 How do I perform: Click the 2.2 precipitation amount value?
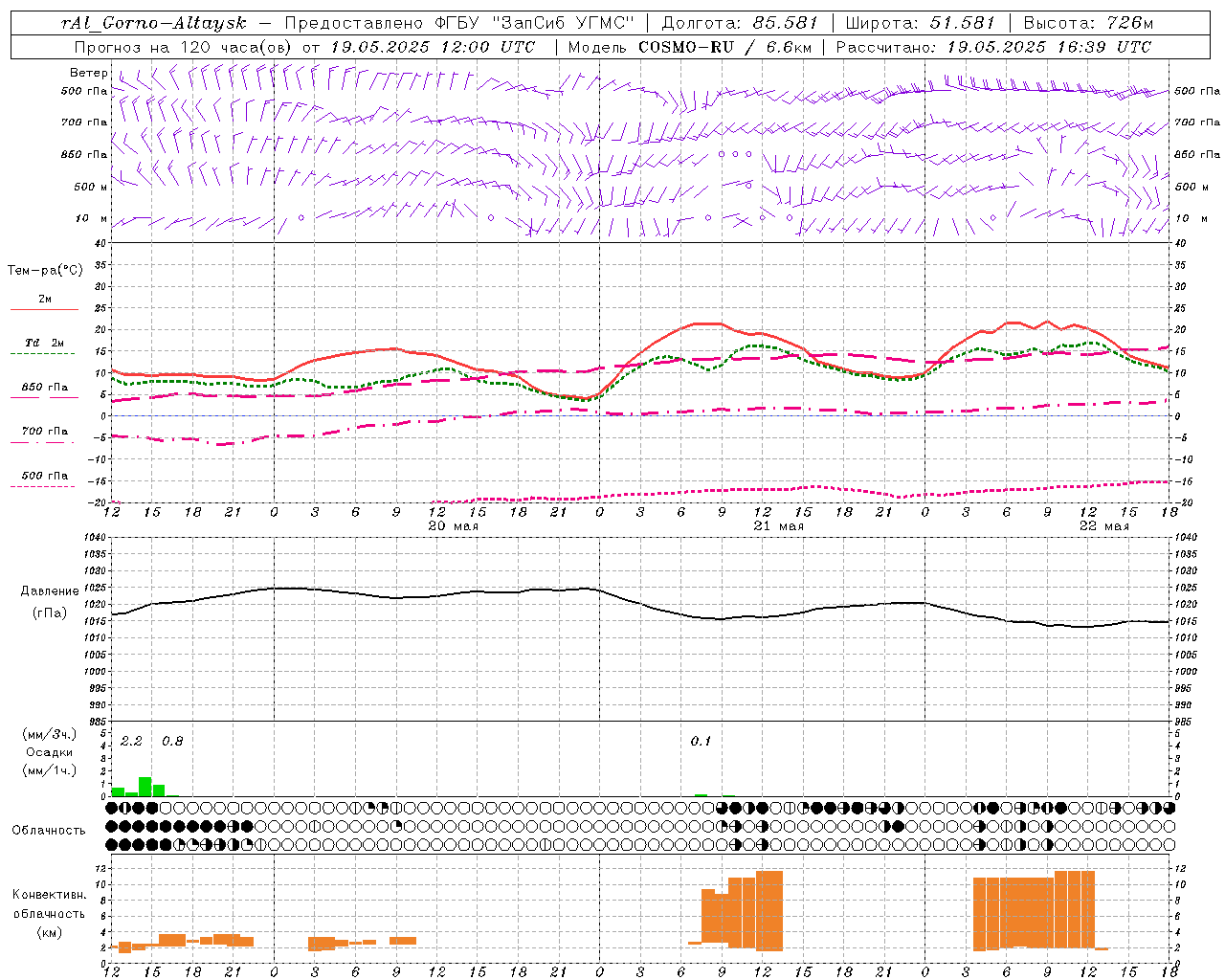[x=131, y=742]
